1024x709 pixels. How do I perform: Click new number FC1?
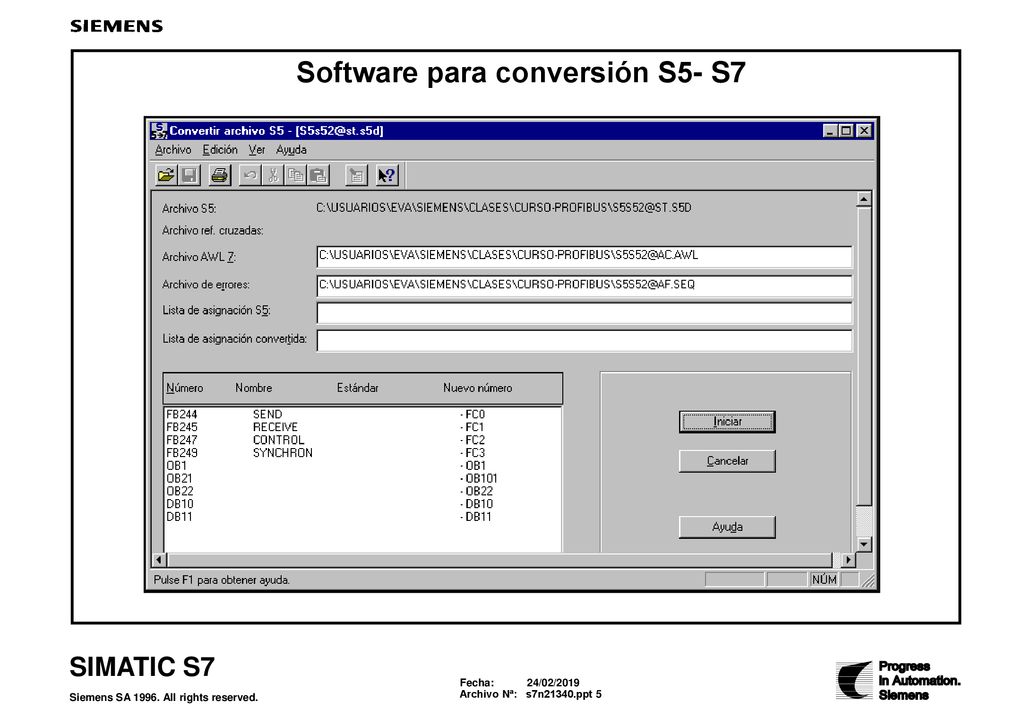[x=473, y=428]
